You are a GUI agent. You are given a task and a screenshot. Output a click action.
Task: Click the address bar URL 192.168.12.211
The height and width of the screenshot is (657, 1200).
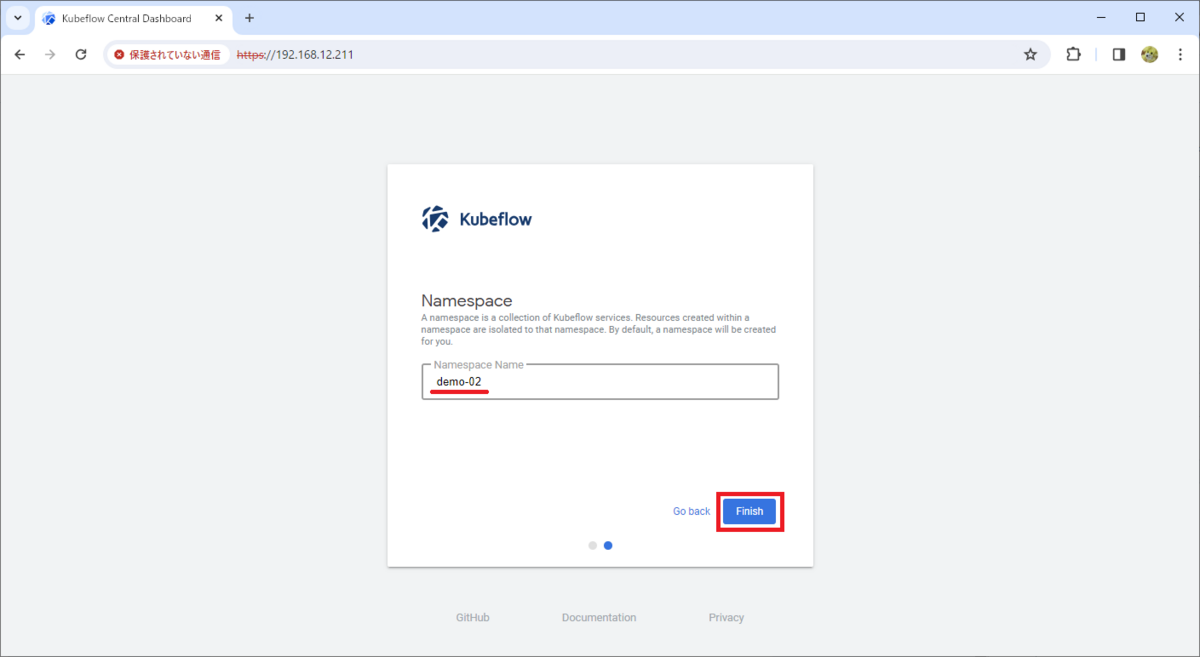click(295, 55)
